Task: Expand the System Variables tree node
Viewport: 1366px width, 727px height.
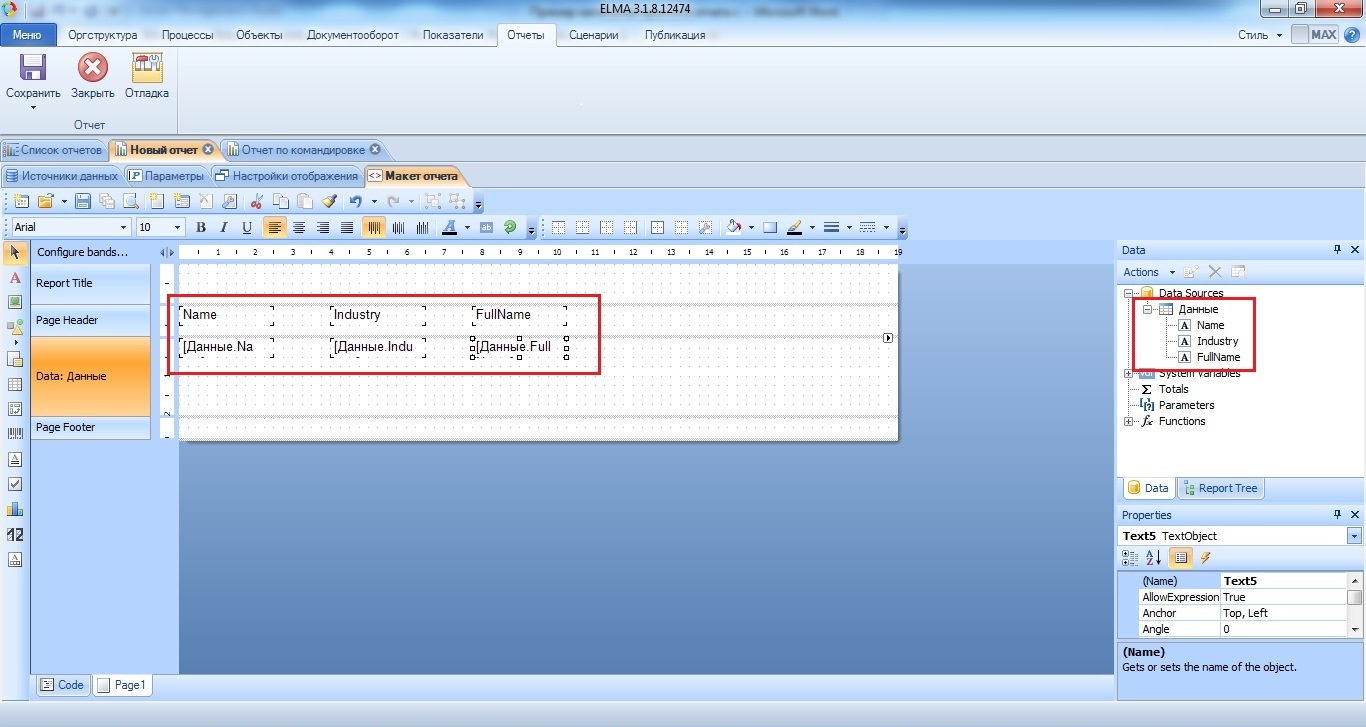Action: pos(1129,373)
